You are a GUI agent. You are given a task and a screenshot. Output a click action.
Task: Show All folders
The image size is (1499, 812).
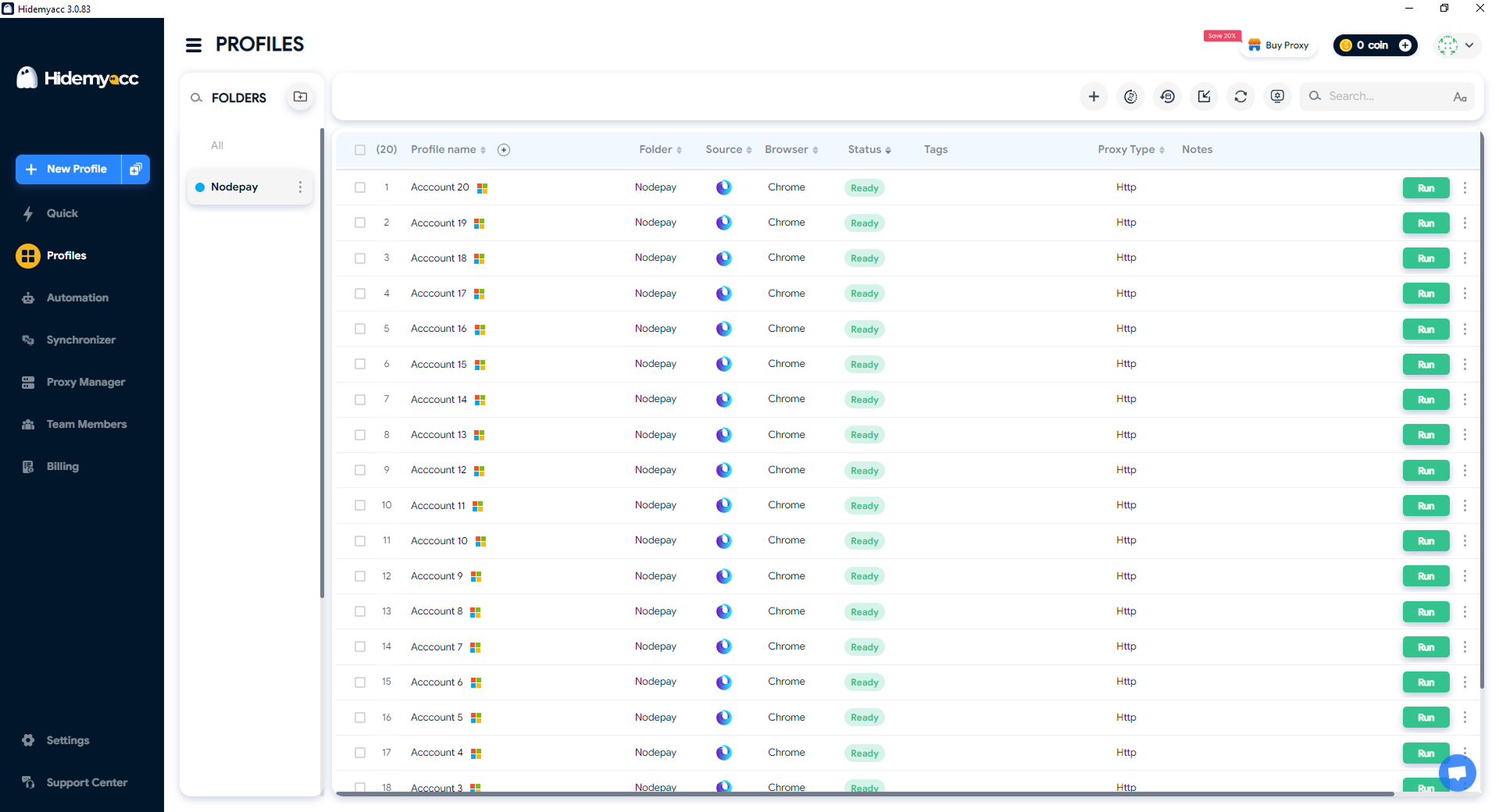(217, 145)
